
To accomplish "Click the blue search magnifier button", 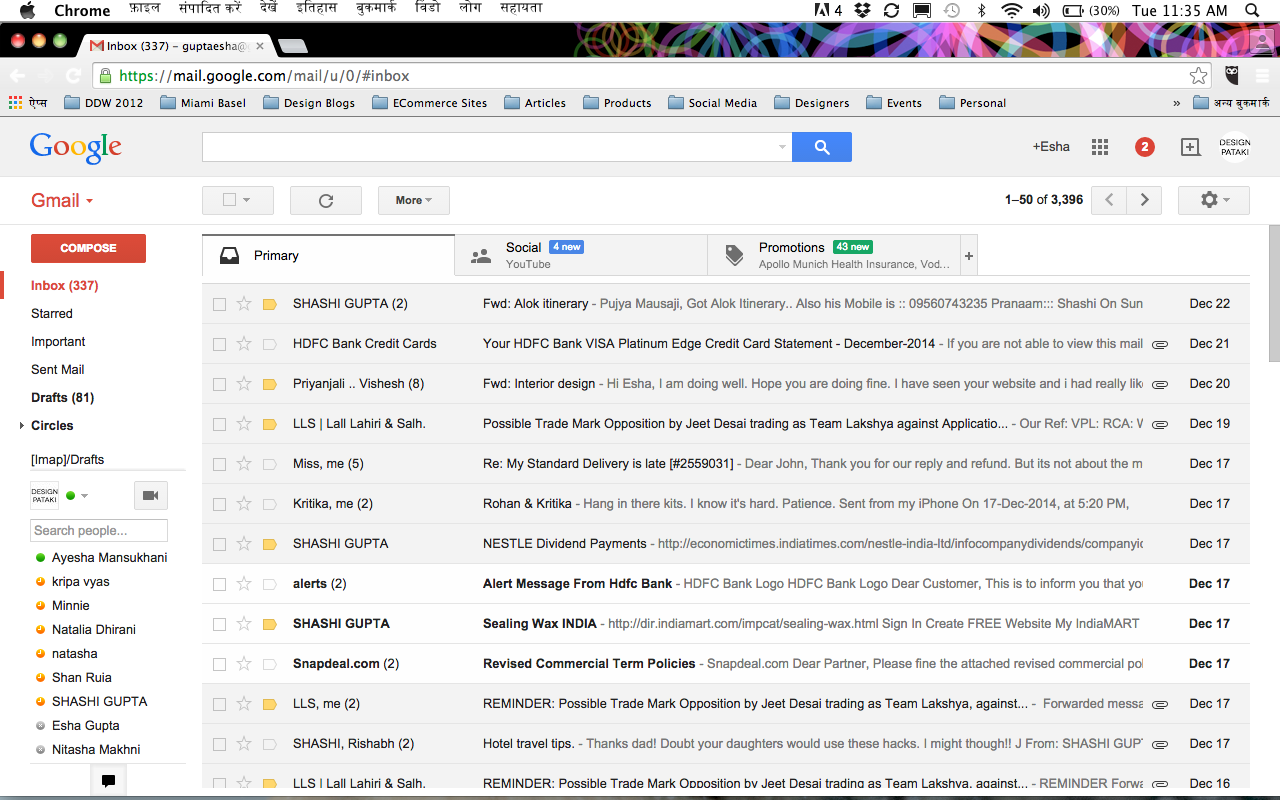I will tap(822, 147).
